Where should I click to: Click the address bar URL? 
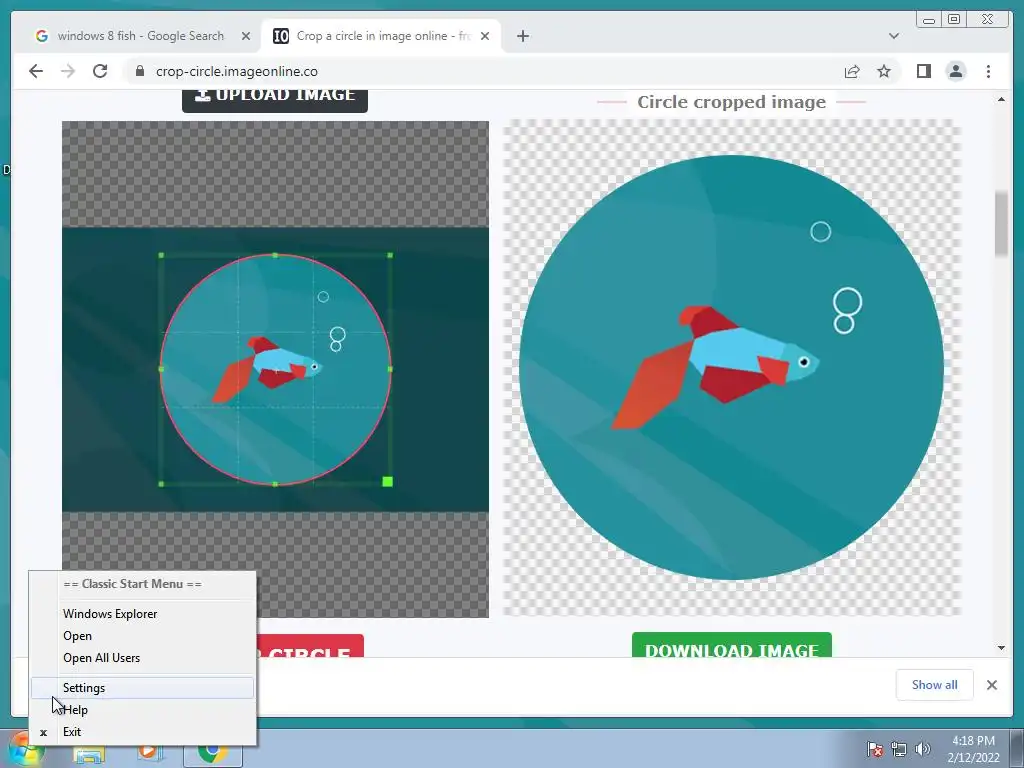(x=236, y=71)
